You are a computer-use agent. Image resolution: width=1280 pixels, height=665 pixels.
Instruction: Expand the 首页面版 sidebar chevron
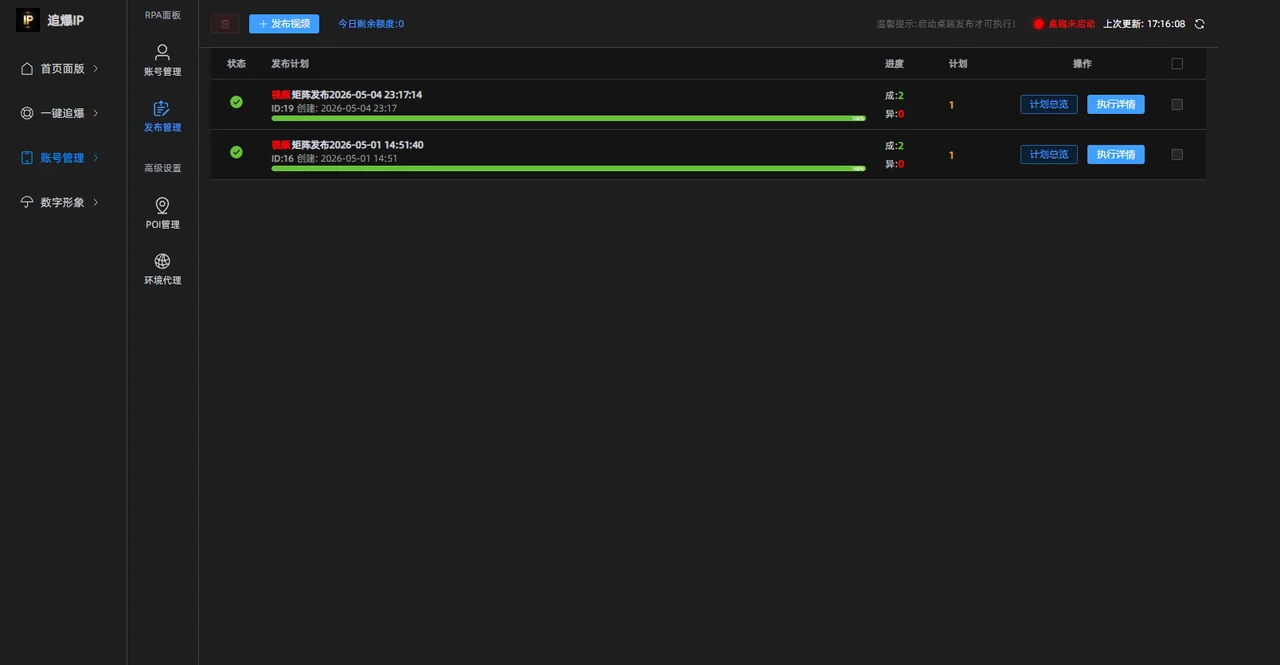tap(96, 69)
